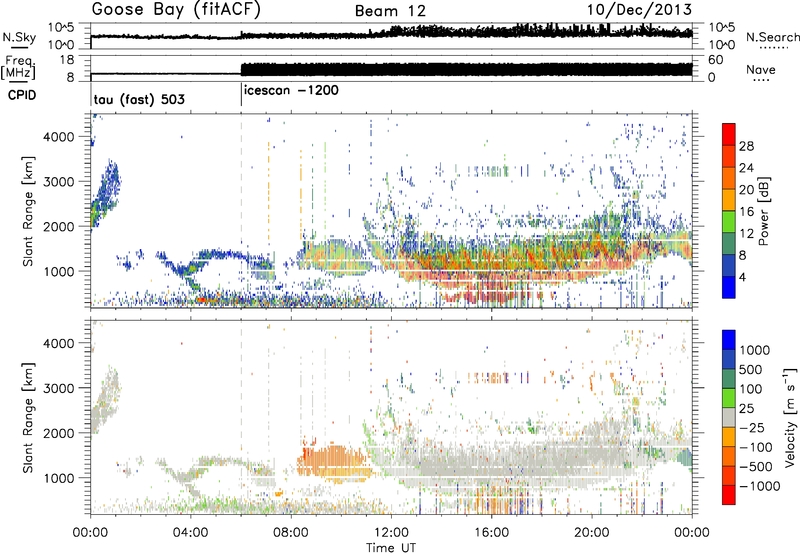
Task: Click the 'Velocity [m s-1]' color bar label
Action: (790, 417)
